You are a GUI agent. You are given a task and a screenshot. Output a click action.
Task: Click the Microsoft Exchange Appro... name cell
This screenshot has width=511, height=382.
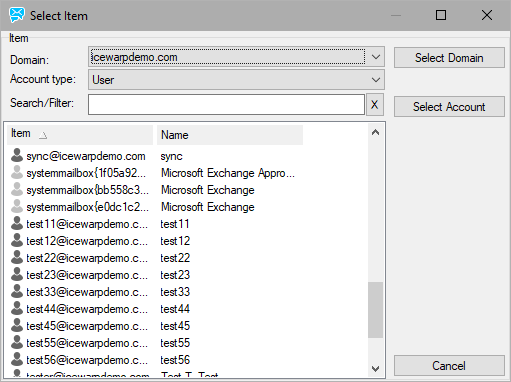coord(228,173)
